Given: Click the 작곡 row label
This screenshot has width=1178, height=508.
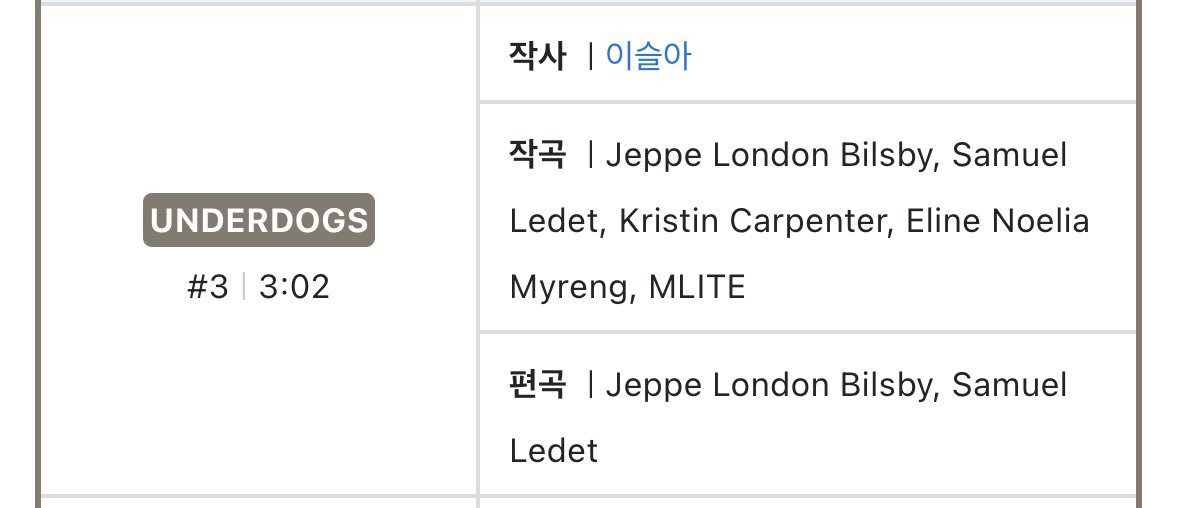Looking at the screenshot, I should pyautogui.click(x=538, y=155).
